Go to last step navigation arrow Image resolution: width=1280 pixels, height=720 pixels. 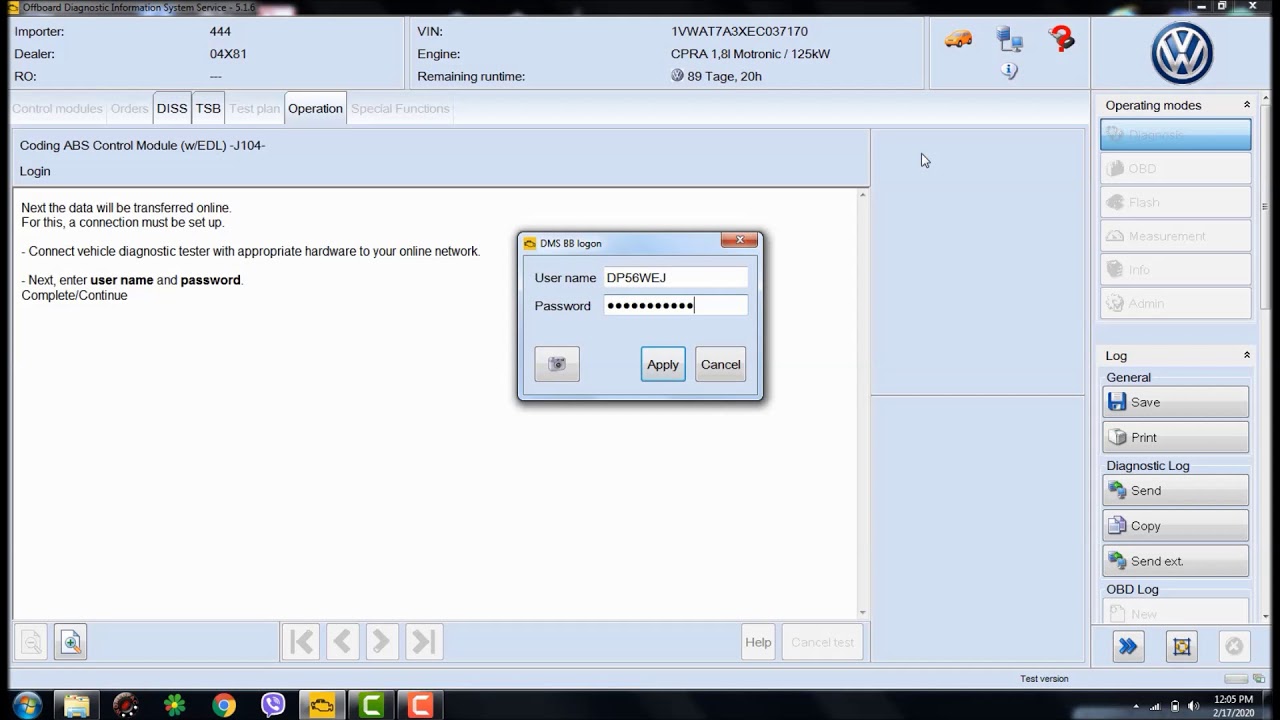pos(423,642)
